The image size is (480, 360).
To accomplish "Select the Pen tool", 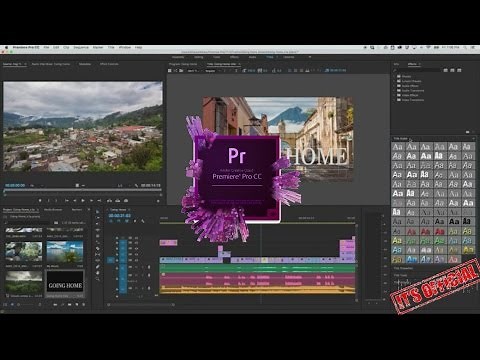I will point(97,267).
